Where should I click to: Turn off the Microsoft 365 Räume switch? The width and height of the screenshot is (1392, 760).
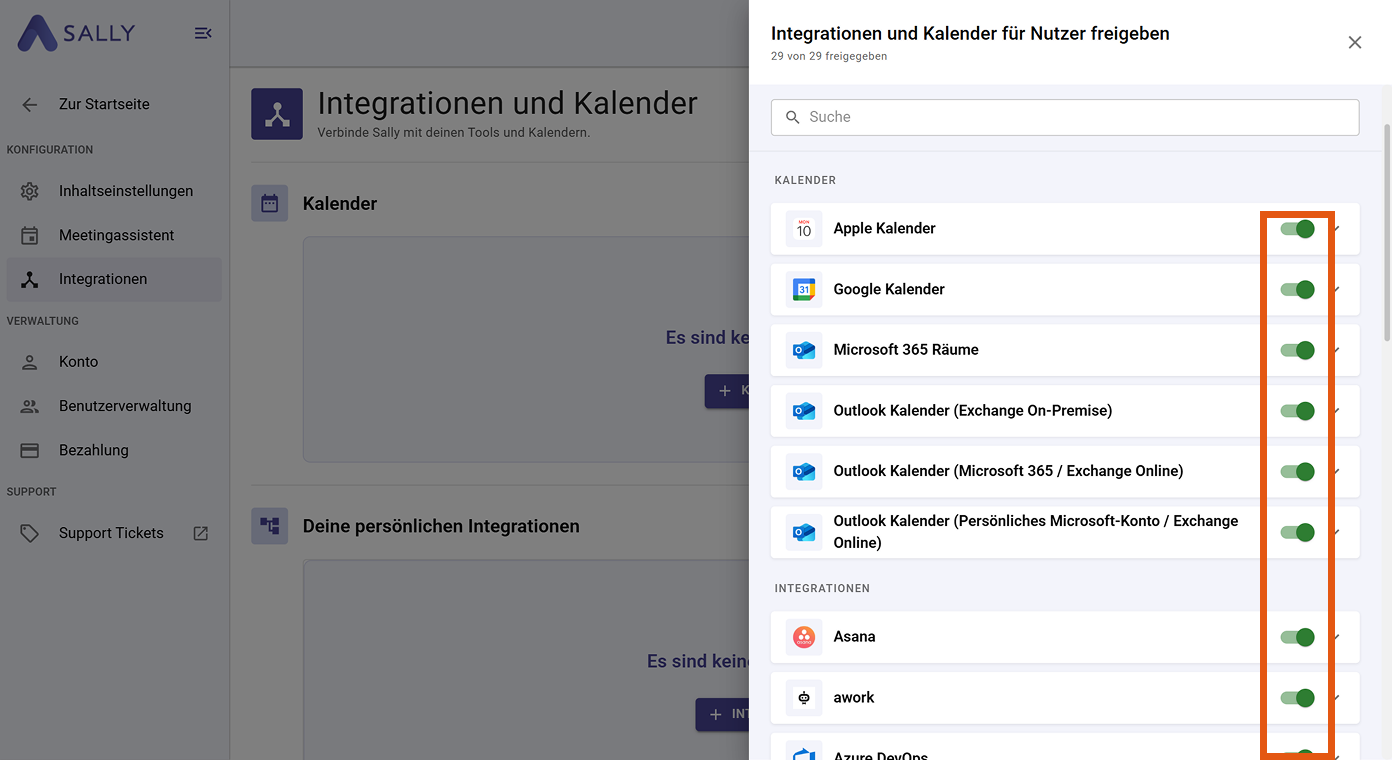pyautogui.click(x=1298, y=350)
